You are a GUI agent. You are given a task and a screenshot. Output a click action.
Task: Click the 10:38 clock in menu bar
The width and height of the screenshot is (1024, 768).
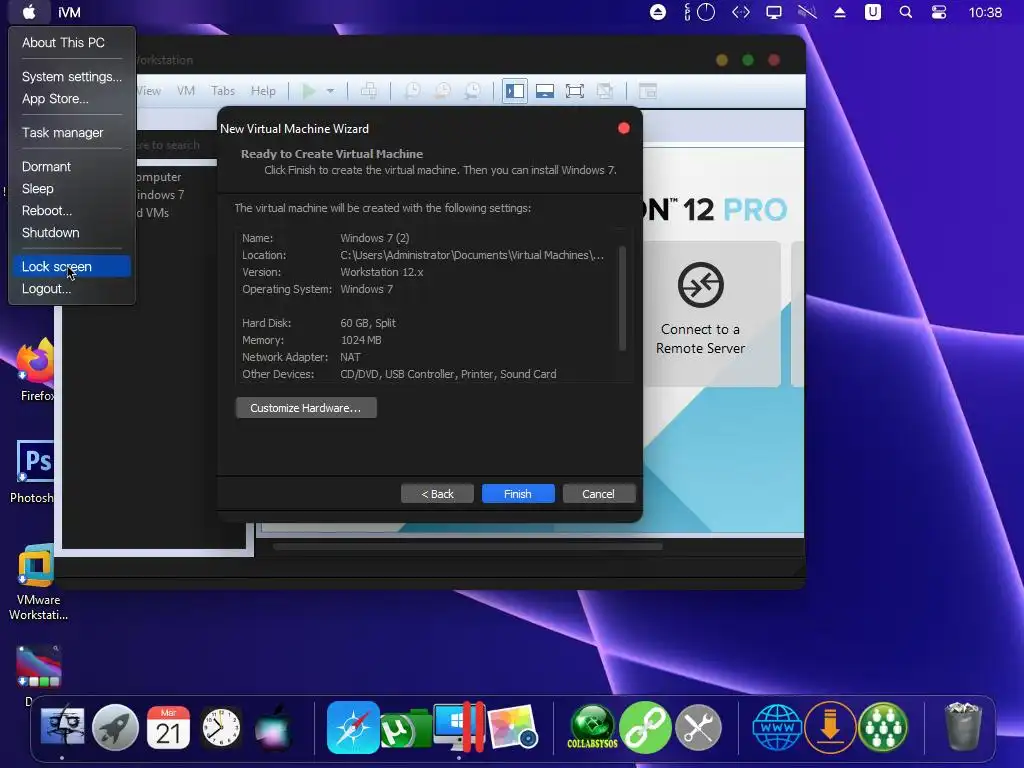pyautogui.click(x=985, y=12)
